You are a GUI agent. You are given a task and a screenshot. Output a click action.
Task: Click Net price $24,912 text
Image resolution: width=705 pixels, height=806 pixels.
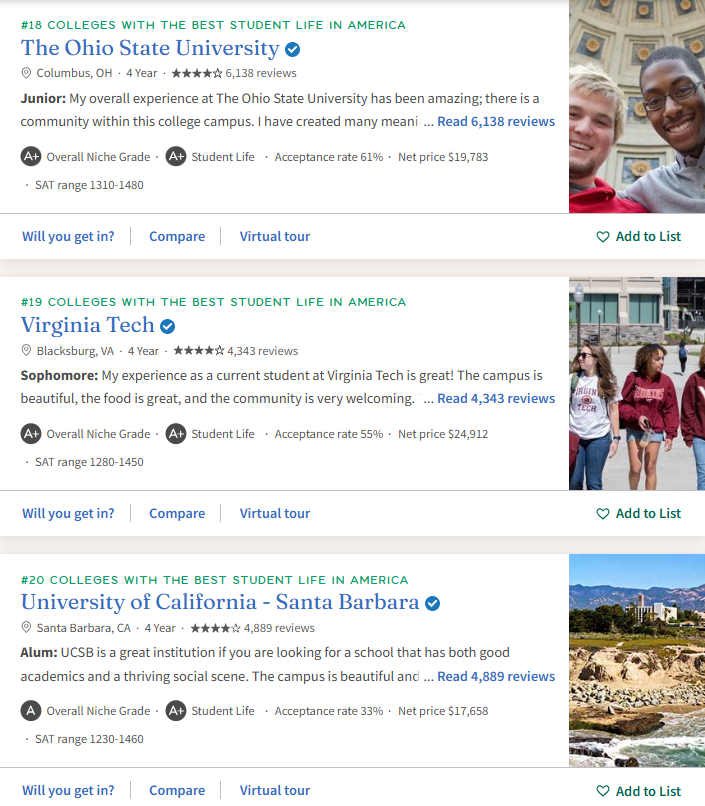(x=443, y=434)
